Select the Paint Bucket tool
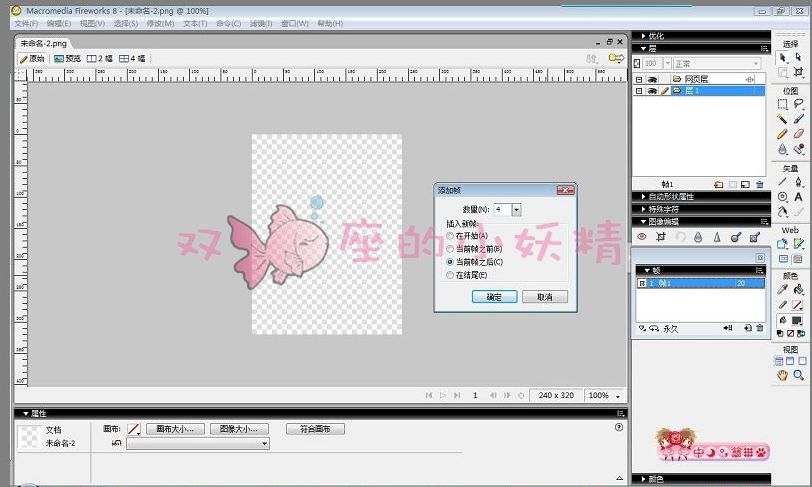 799,289
